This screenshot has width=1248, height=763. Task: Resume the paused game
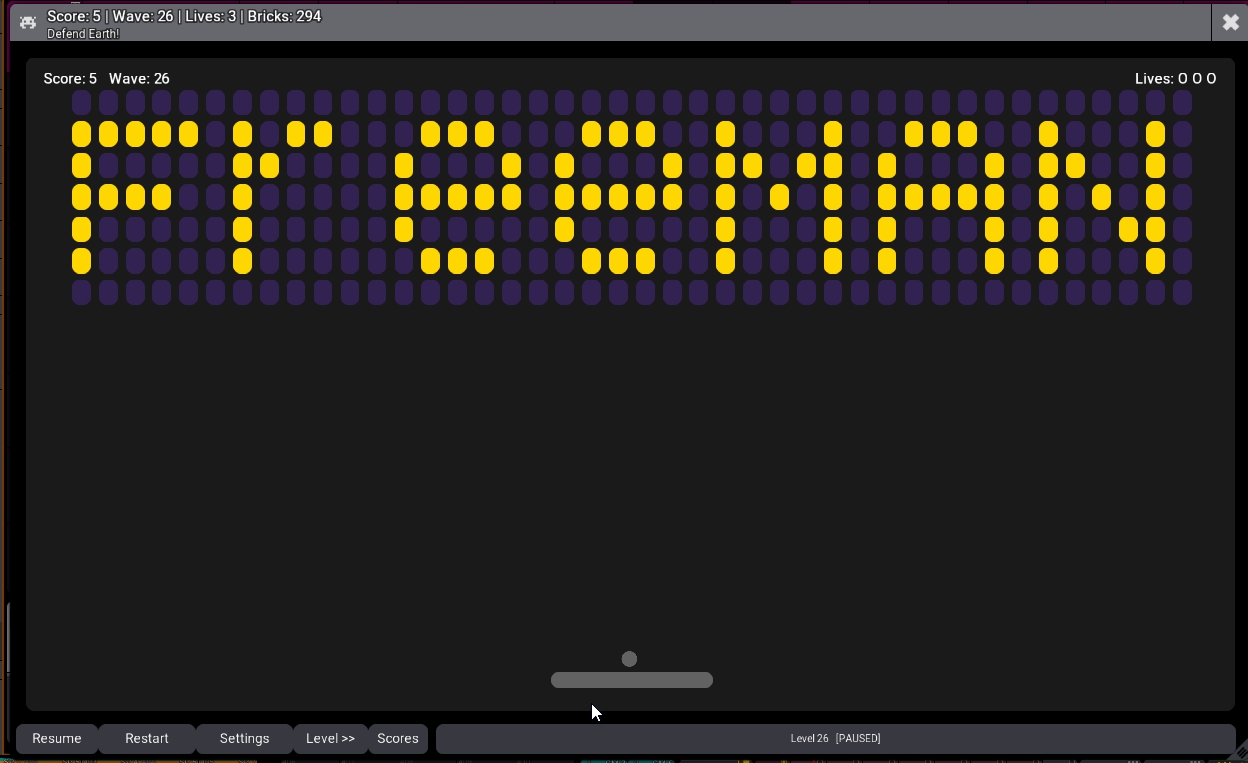pyautogui.click(x=57, y=738)
